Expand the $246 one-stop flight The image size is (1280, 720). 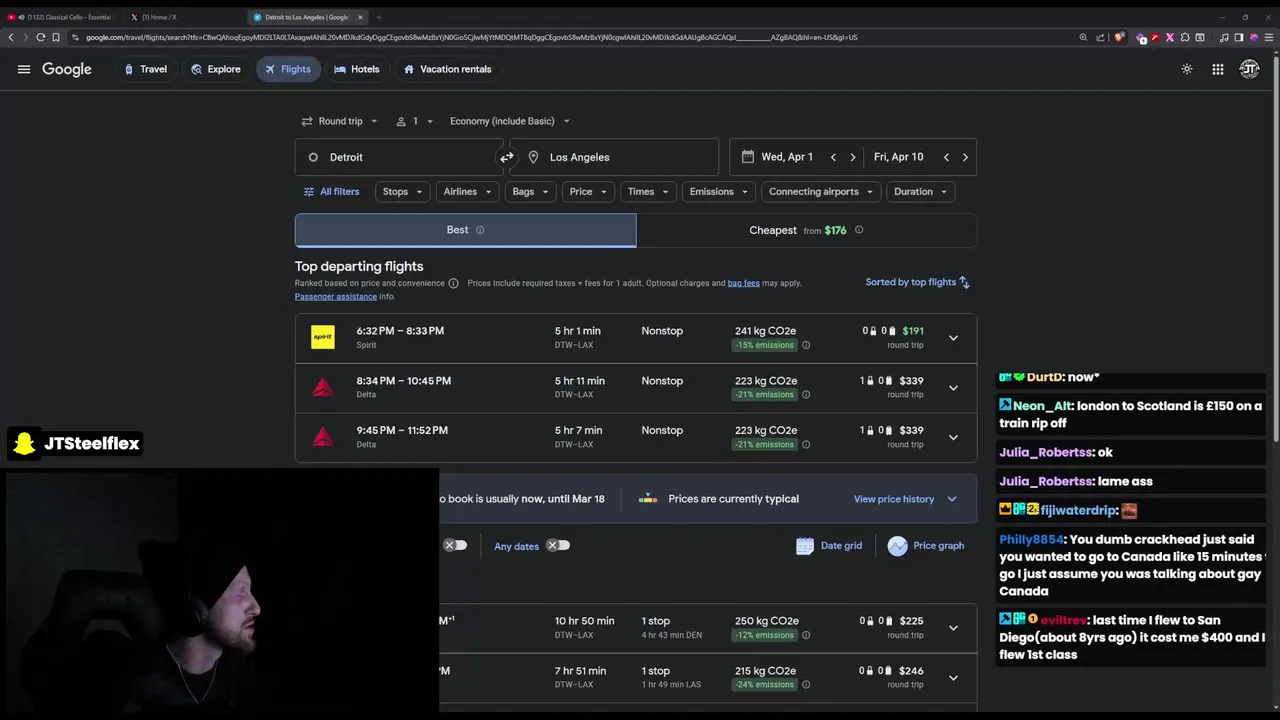pos(953,678)
